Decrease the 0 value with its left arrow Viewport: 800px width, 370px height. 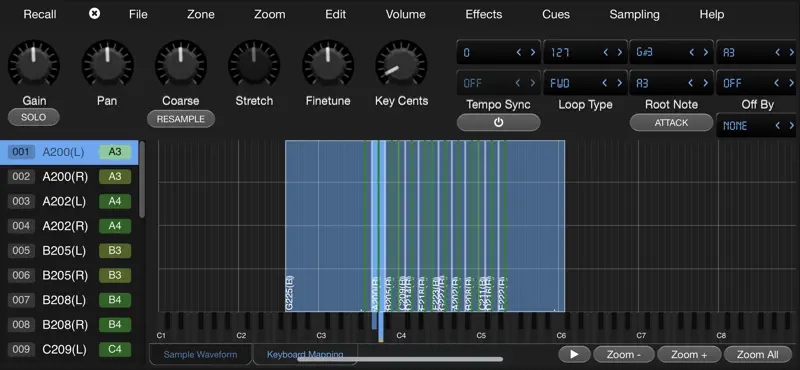519,52
